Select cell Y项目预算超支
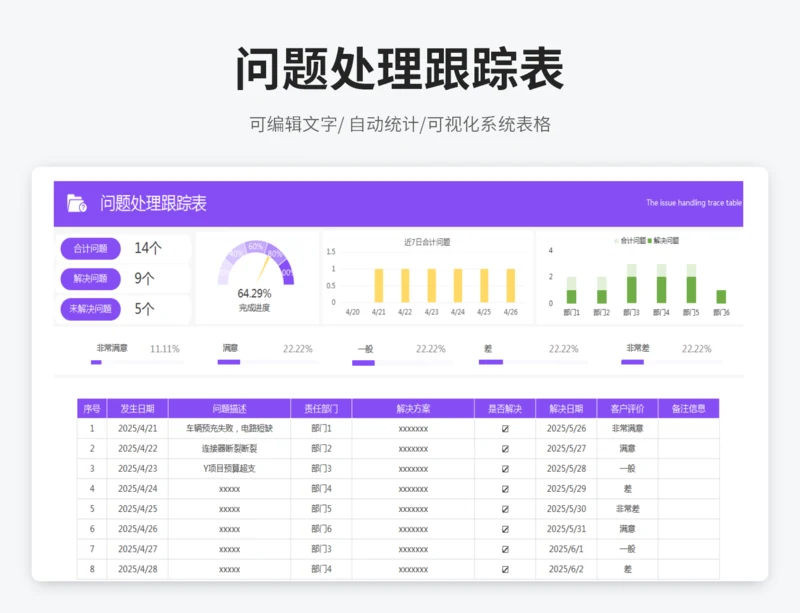 pos(230,469)
